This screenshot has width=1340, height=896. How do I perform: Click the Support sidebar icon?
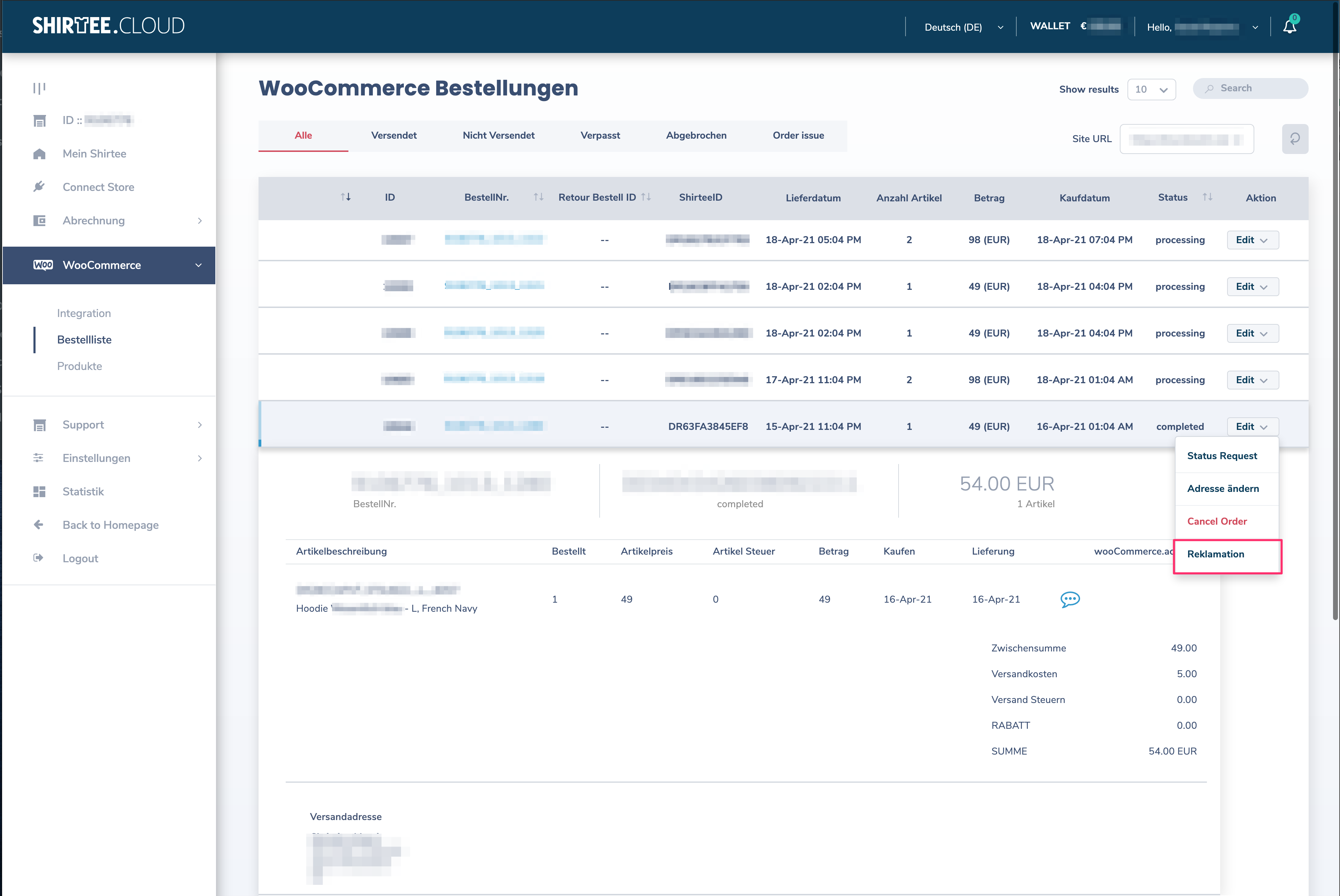coord(39,425)
